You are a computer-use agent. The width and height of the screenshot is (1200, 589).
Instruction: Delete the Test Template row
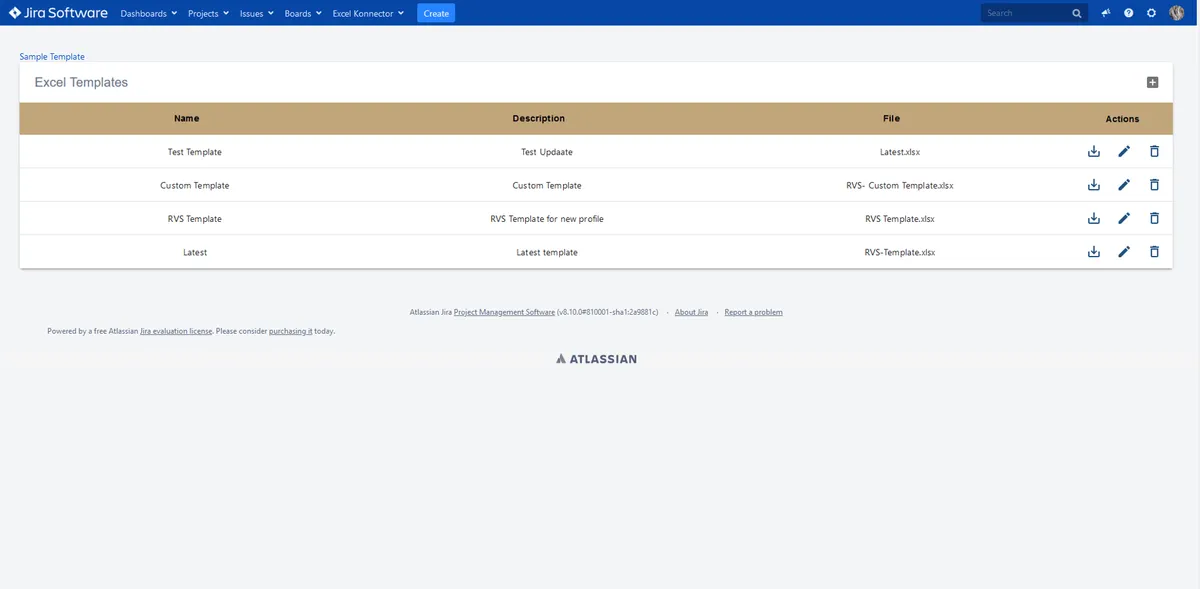(1154, 151)
